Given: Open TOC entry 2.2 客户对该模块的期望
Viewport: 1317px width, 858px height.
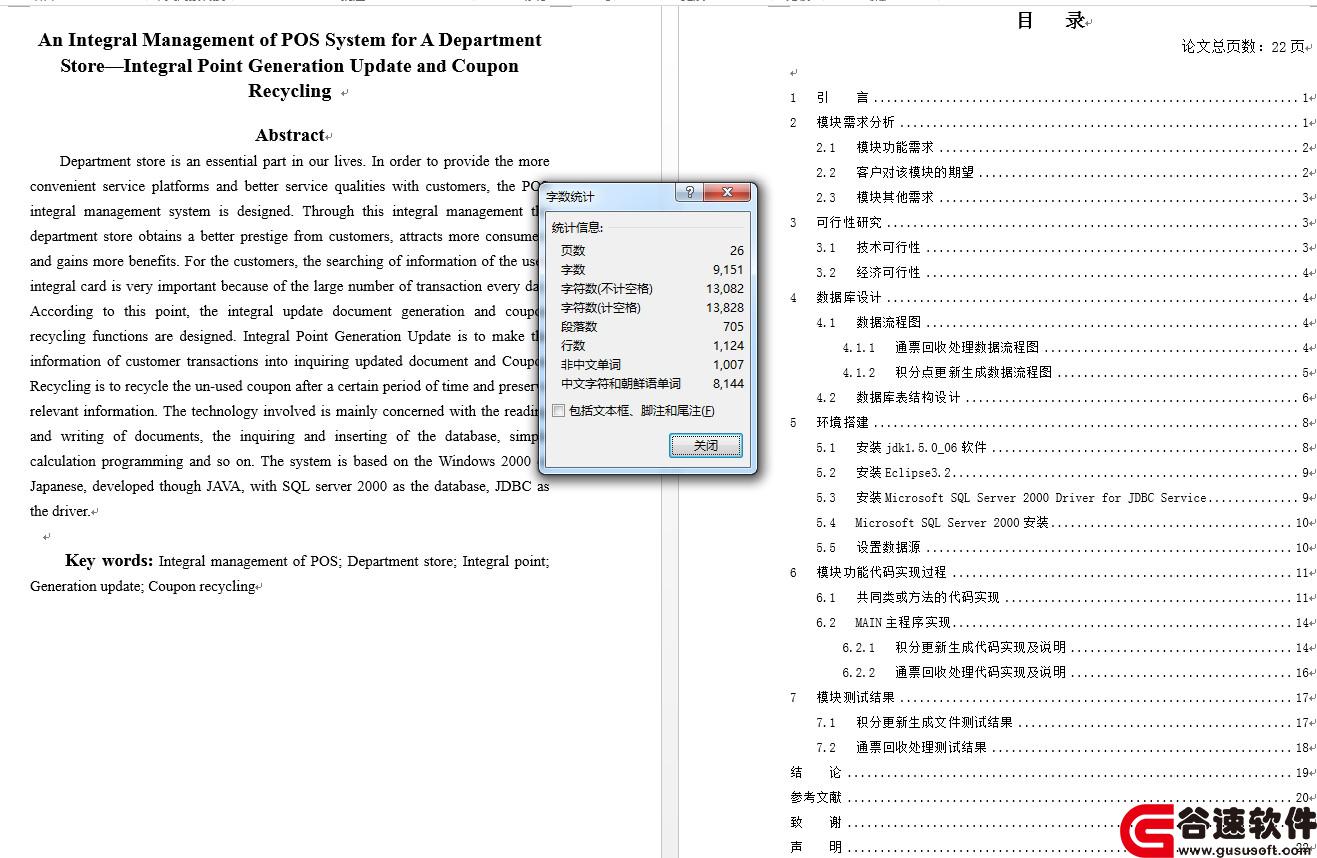Looking at the screenshot, I should (1061, 173).
